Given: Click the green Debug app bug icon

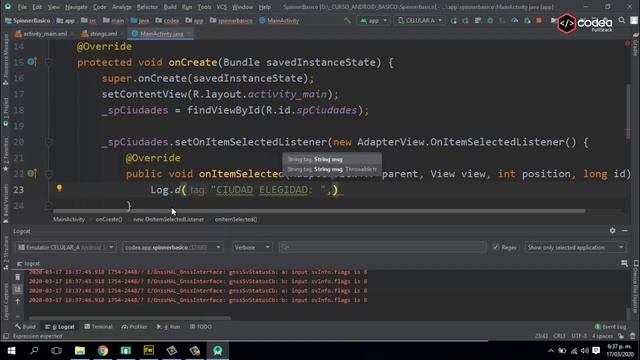Looking at the screenshot, I should (490, 20).
